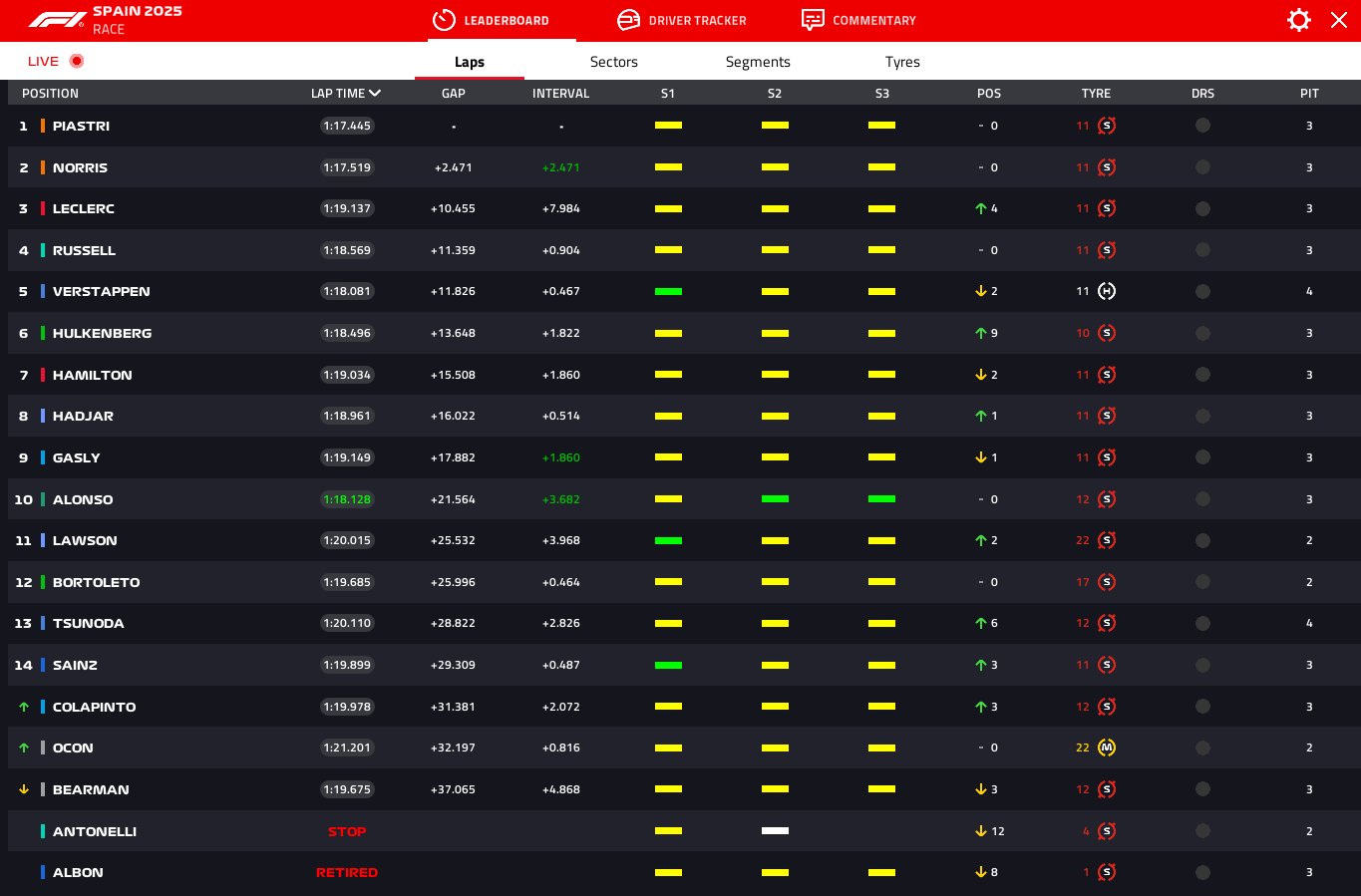Click Verstappen's green S1 sector bar

(668, 291)
